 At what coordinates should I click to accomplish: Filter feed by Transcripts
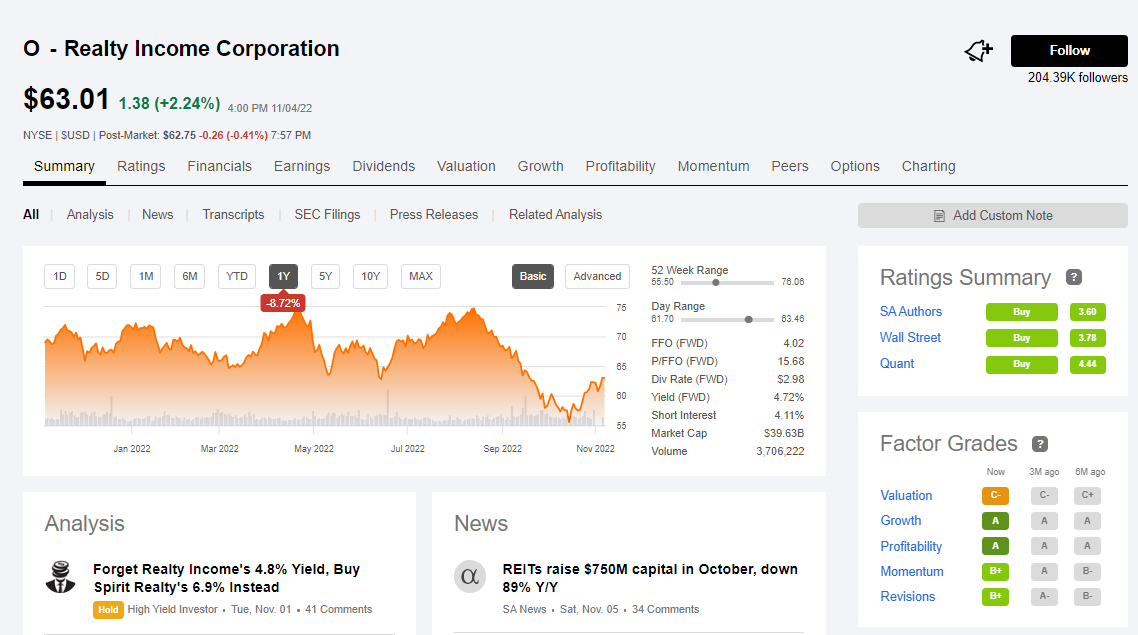click(x=233, y=215)
